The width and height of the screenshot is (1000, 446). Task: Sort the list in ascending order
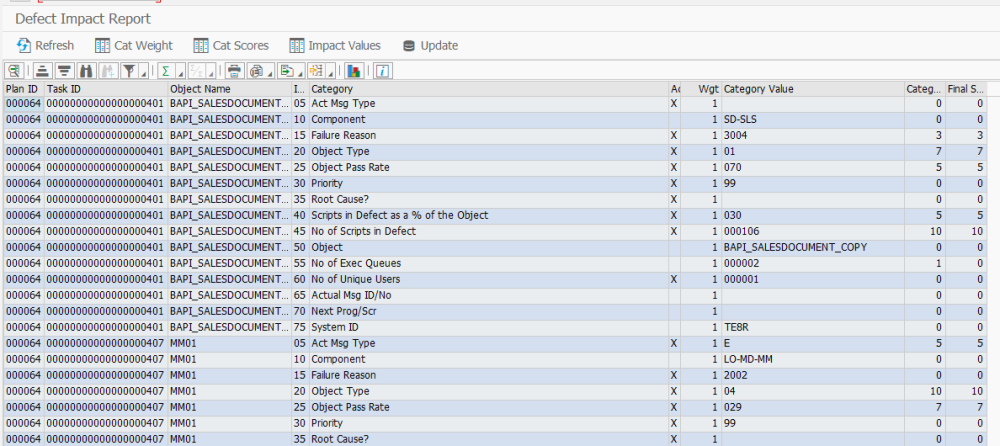(42, 71)
